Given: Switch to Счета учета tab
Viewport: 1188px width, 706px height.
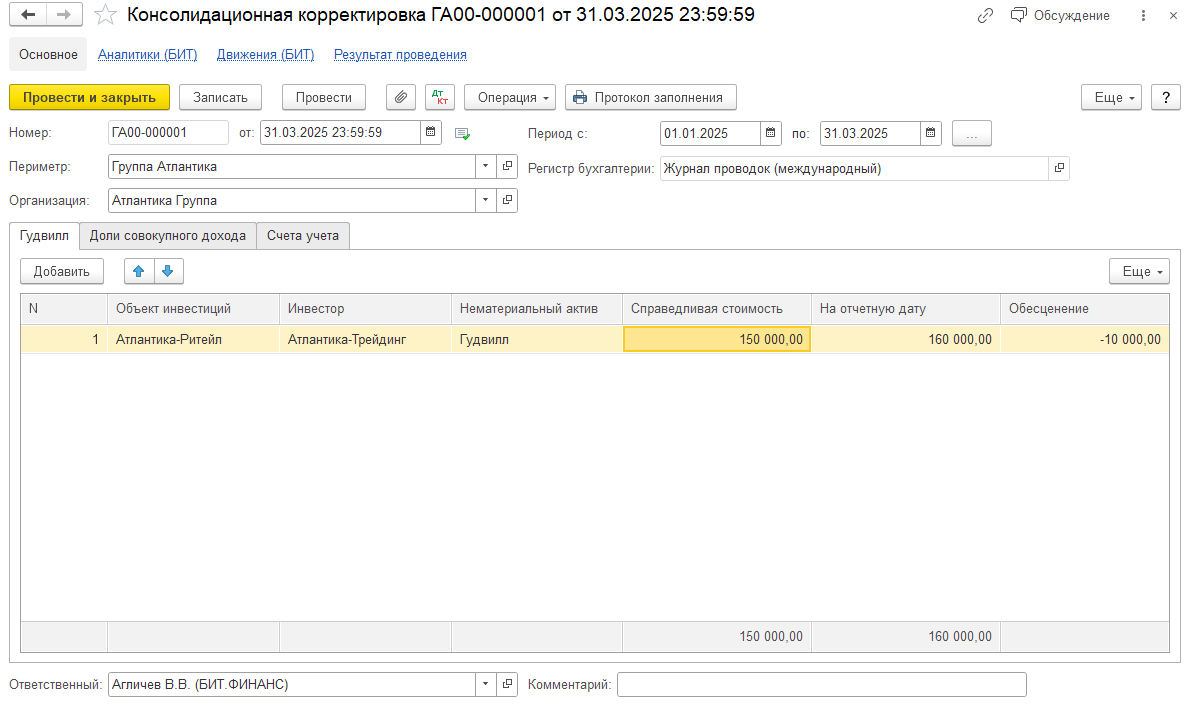Looking at the screenshot, I should tap(302, 236).
